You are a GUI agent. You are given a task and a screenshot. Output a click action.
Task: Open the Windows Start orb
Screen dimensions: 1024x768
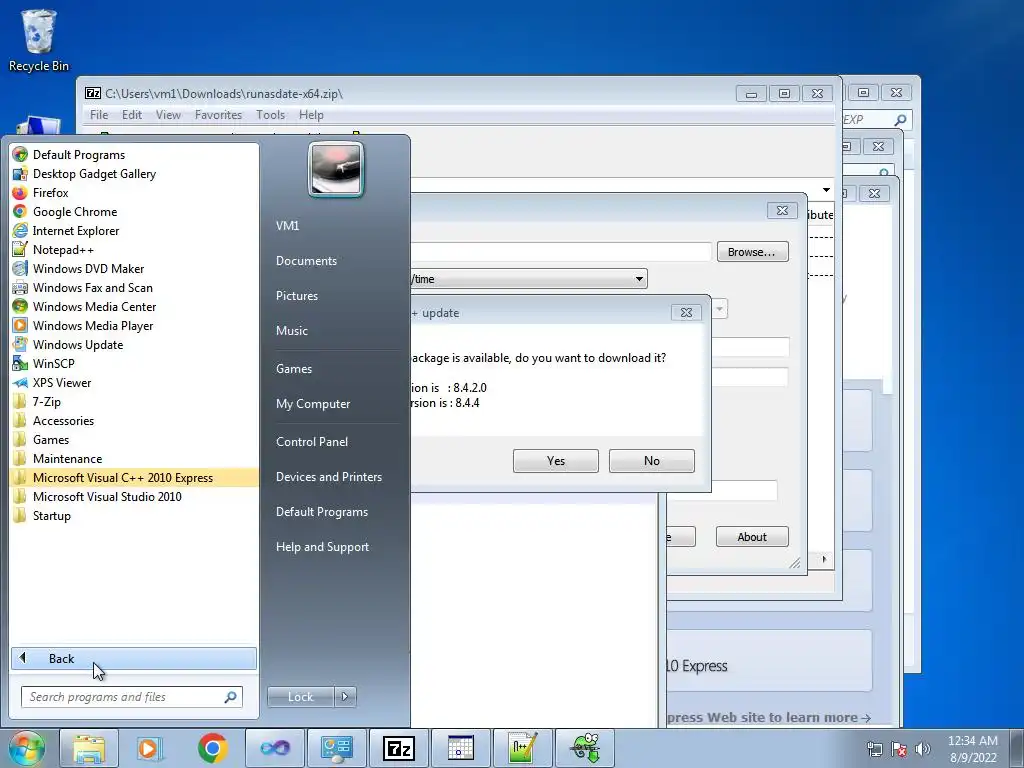26,748
